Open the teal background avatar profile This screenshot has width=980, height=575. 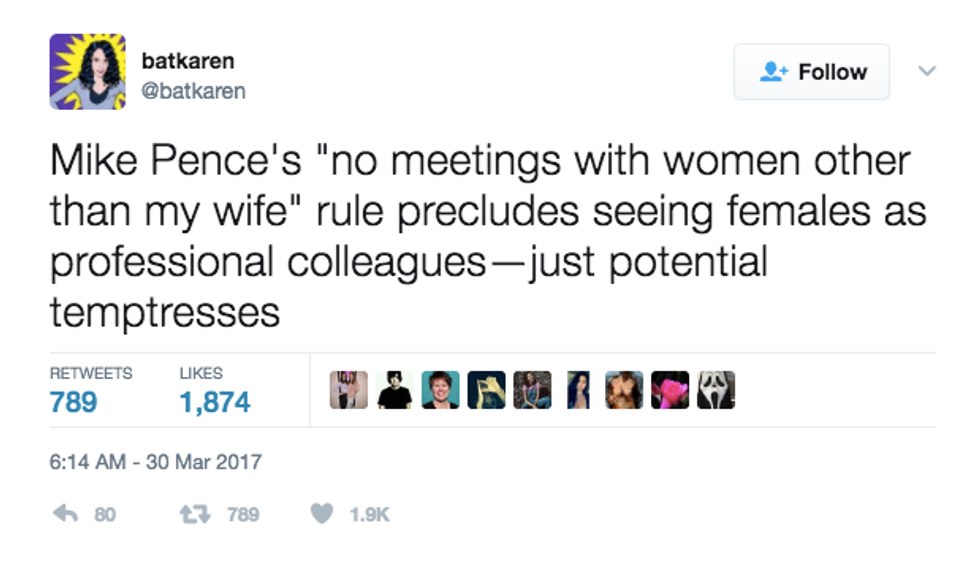pyautogui.click(x=440, y=390)
